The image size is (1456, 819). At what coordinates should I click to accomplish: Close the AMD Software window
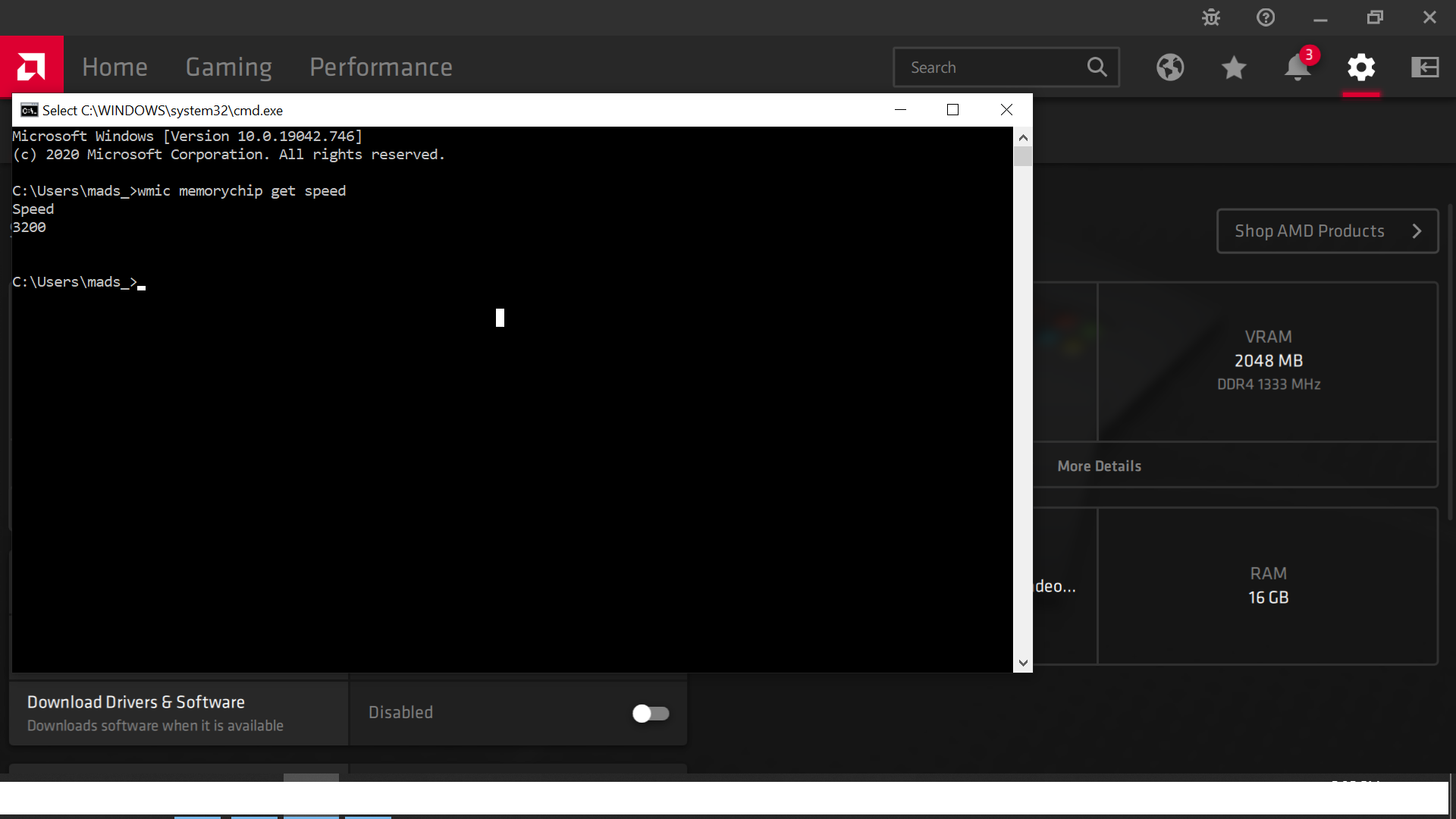(x=1429, y=17)
